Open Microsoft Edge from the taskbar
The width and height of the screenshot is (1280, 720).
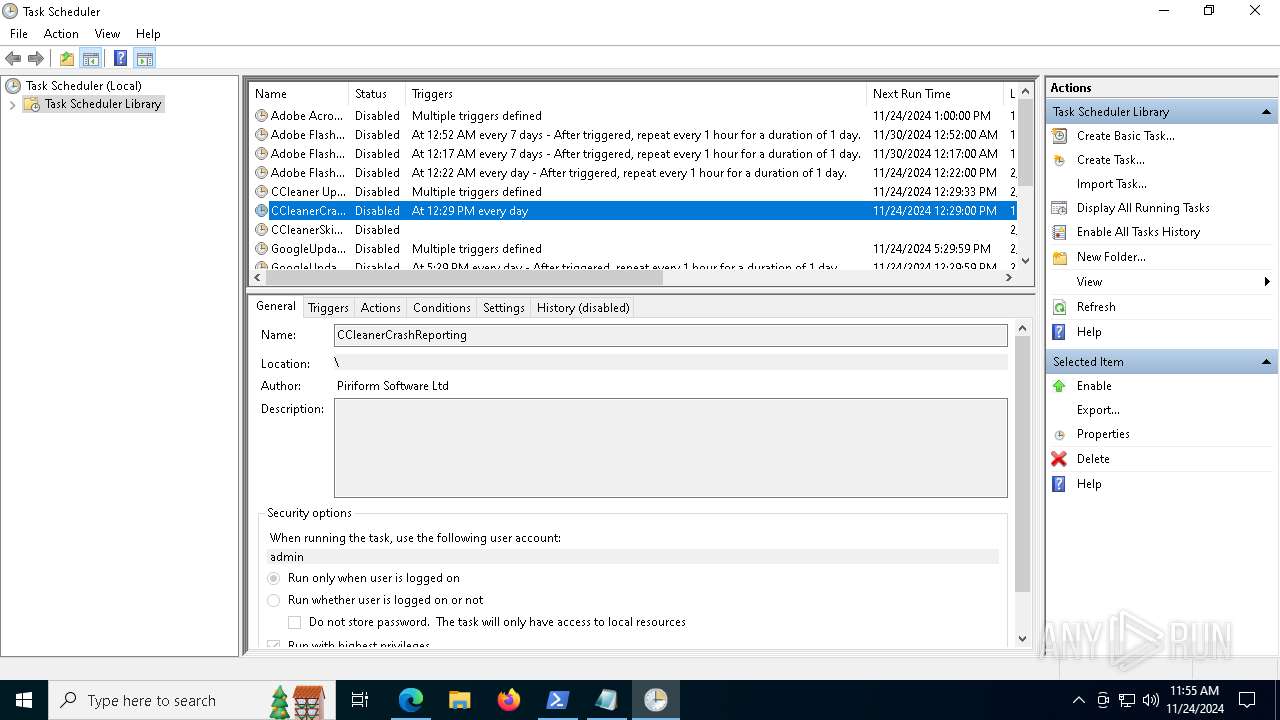click(x=411, y=700)
